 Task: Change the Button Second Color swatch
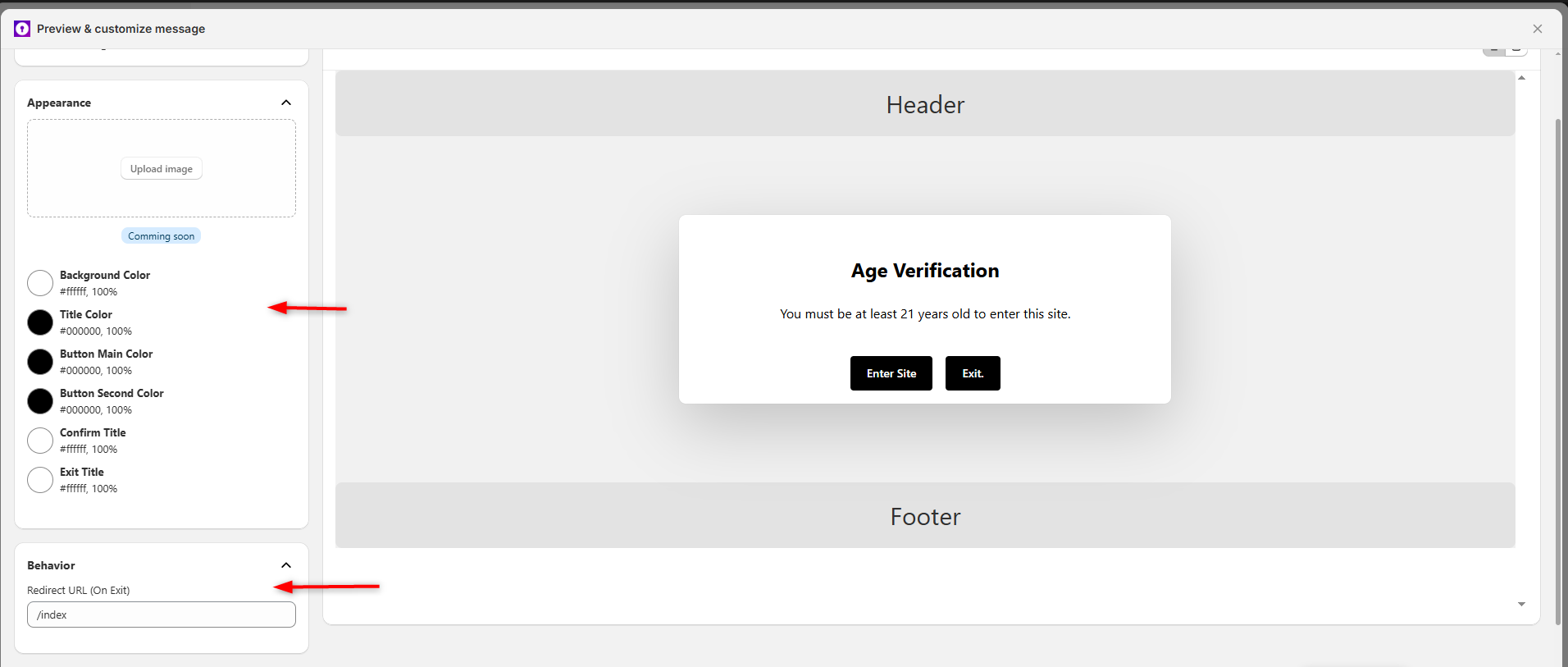[x=40, y=401]
